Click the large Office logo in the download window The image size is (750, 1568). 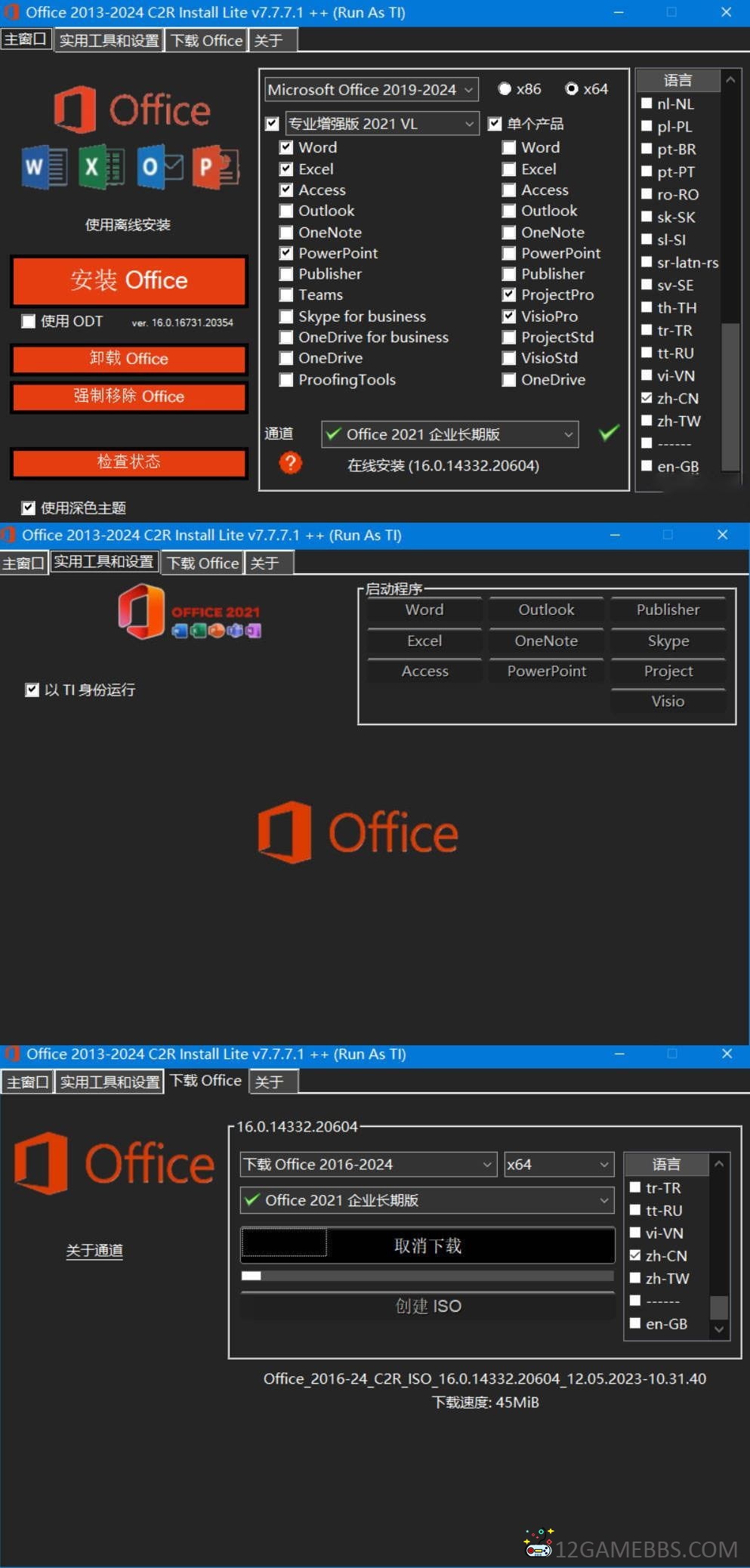coord(115,1163)
